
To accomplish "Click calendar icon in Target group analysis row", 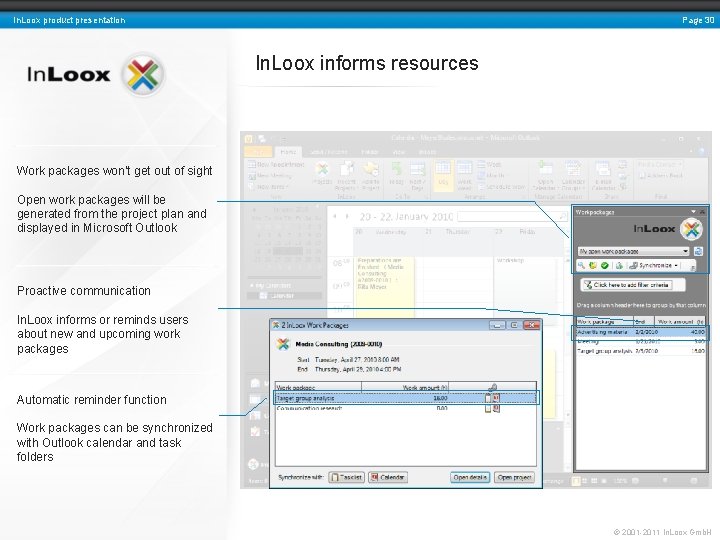I will tap(496, 398).
